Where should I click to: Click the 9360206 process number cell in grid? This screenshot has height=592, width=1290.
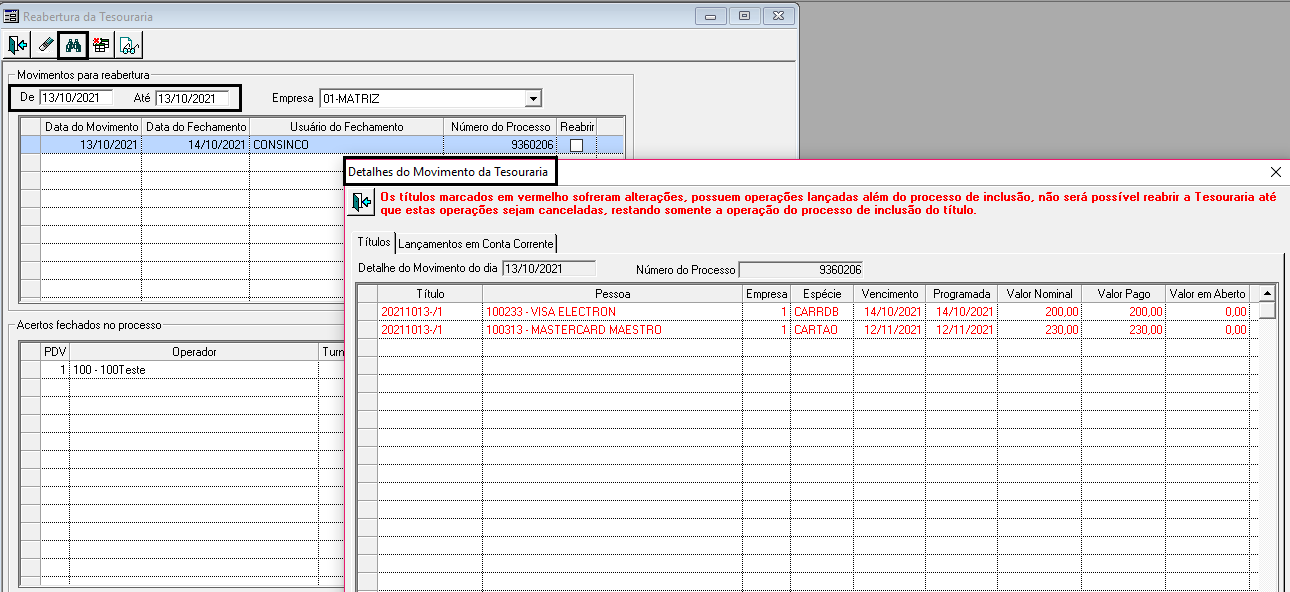point(500,145)
